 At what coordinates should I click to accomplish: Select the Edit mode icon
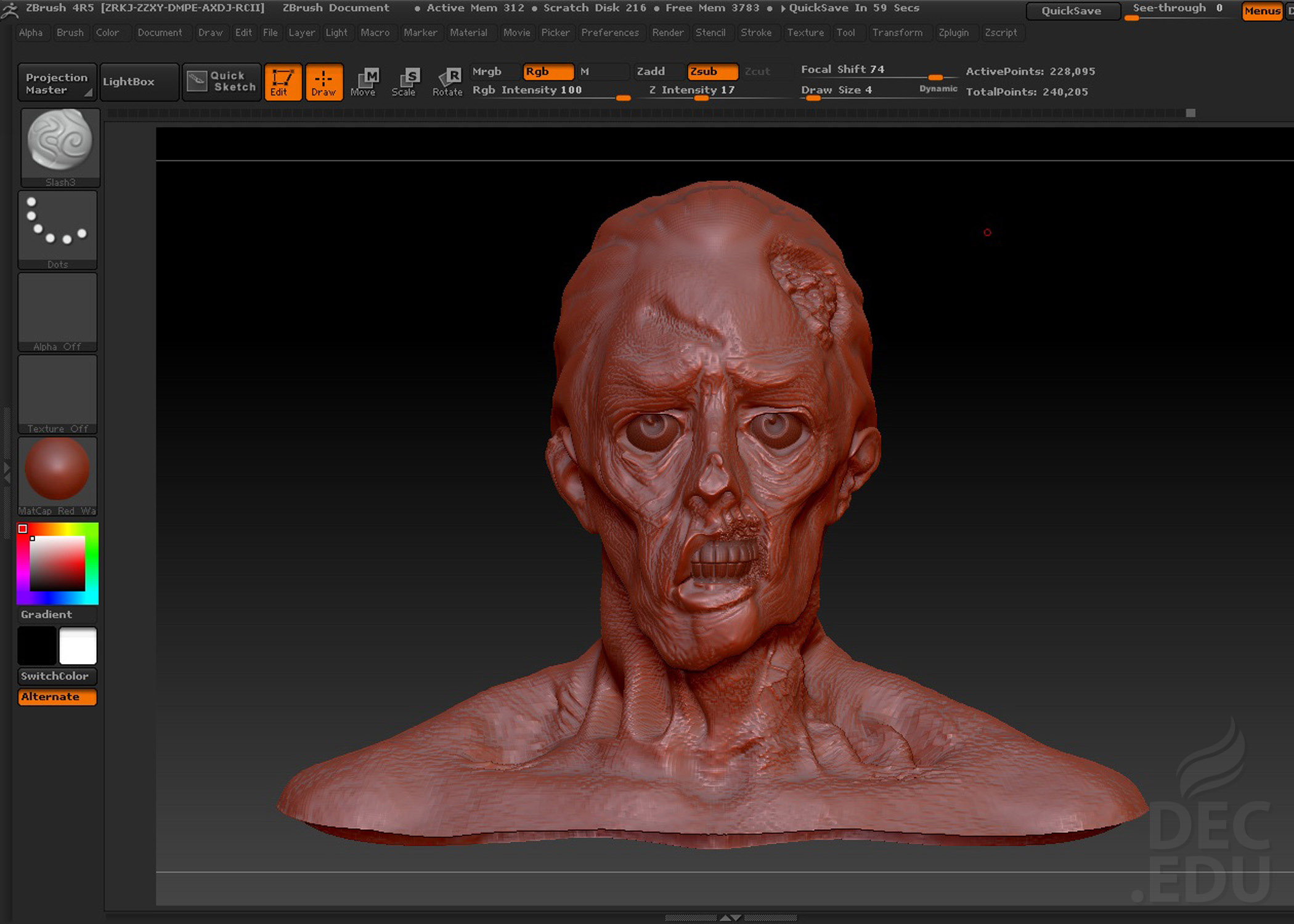pos(282,81)
